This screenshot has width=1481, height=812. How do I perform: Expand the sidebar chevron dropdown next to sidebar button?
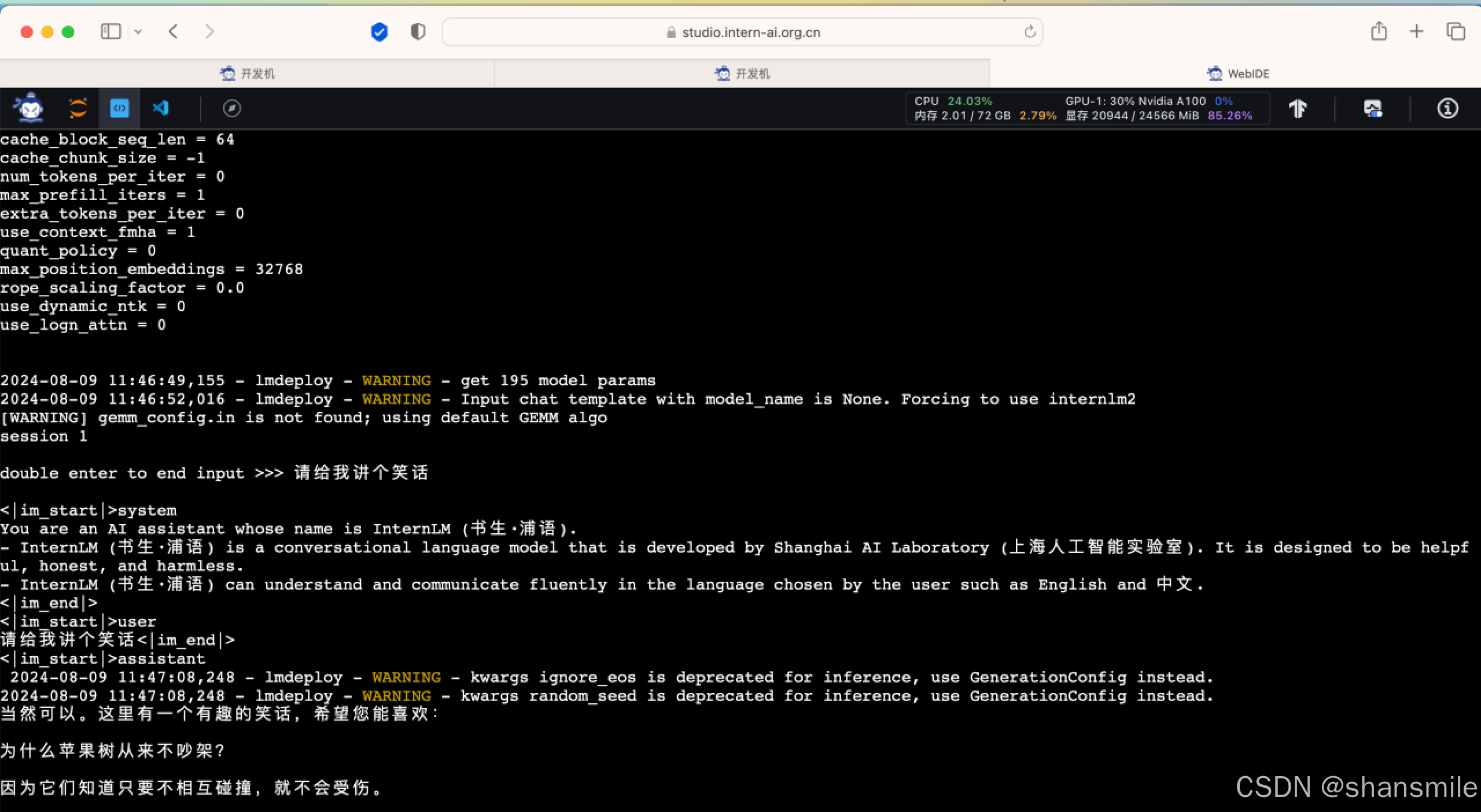click(138, 32)
